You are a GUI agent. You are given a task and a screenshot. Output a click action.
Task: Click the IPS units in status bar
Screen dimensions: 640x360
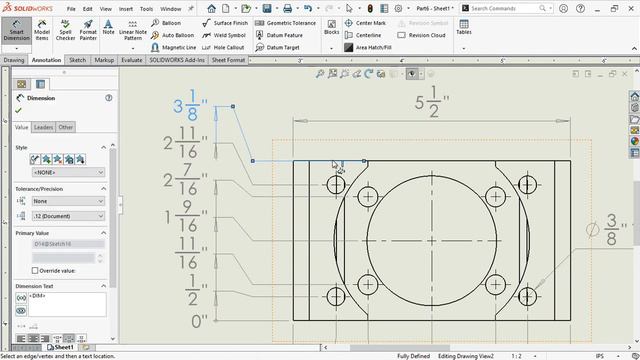click(599, 356)
